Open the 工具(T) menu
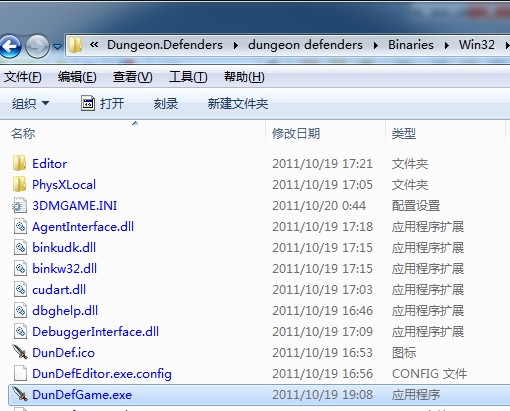510x411 pixels. (x=188, y=77)
